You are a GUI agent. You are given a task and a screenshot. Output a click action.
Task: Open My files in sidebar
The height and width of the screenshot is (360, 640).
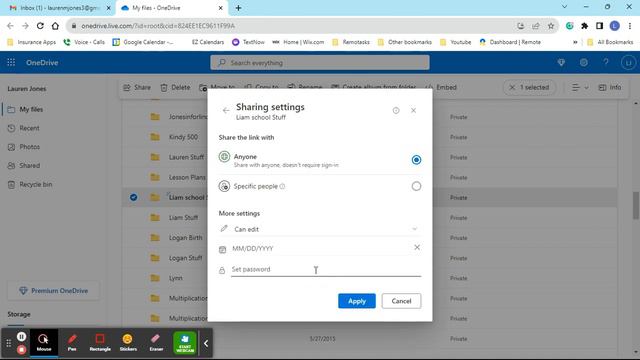pyautogui.click(x=31, y=109)
